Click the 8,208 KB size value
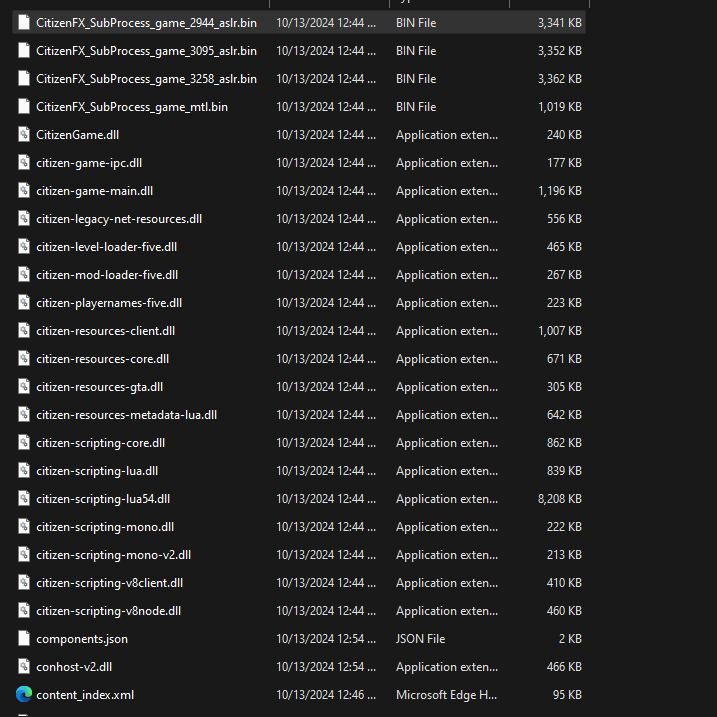This screenshot has height=717, width=717. click(x=560, y=498)
